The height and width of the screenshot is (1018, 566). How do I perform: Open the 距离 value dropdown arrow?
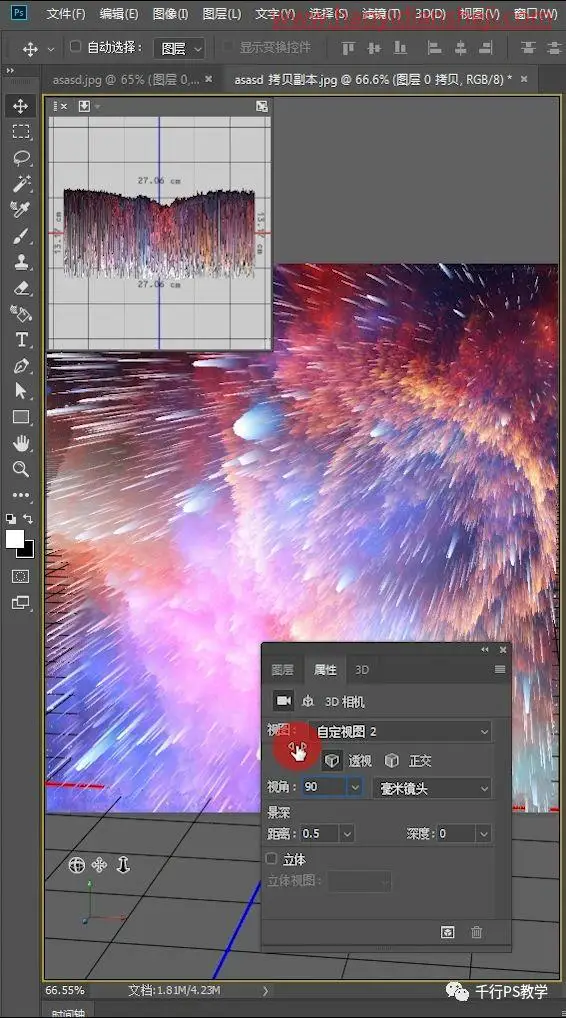pos(347,834)
